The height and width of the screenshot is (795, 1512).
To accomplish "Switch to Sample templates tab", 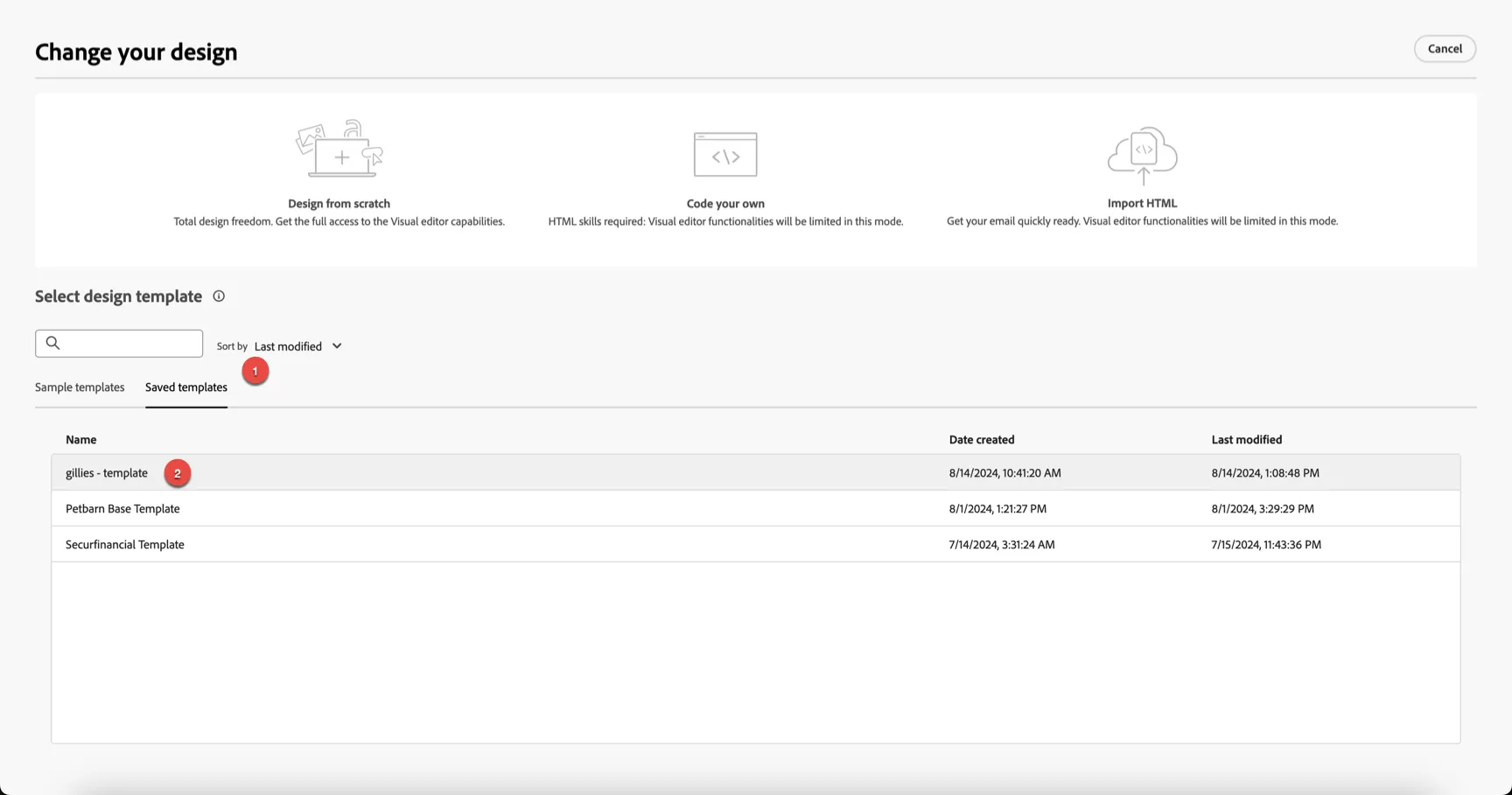I will pos(80,387).
